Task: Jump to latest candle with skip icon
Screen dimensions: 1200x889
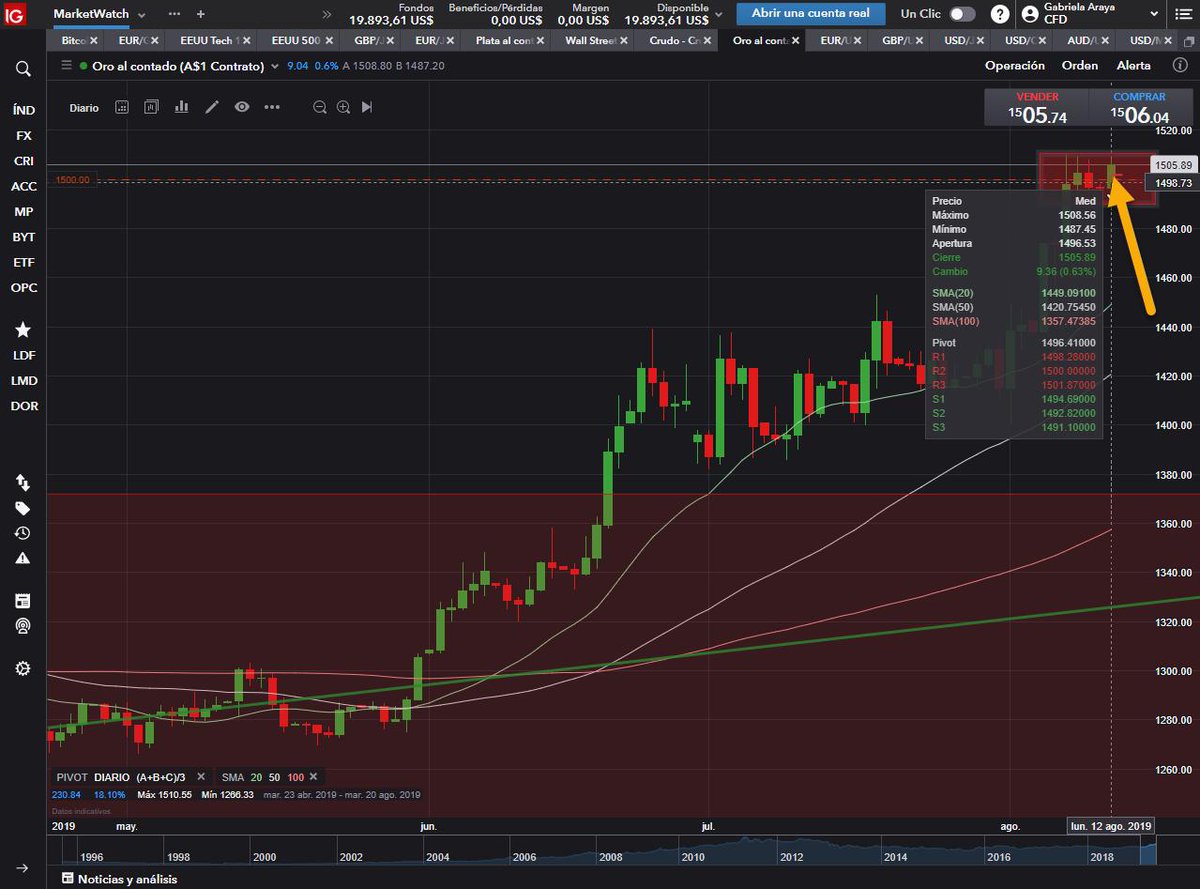Action: (x=367, y=107)
